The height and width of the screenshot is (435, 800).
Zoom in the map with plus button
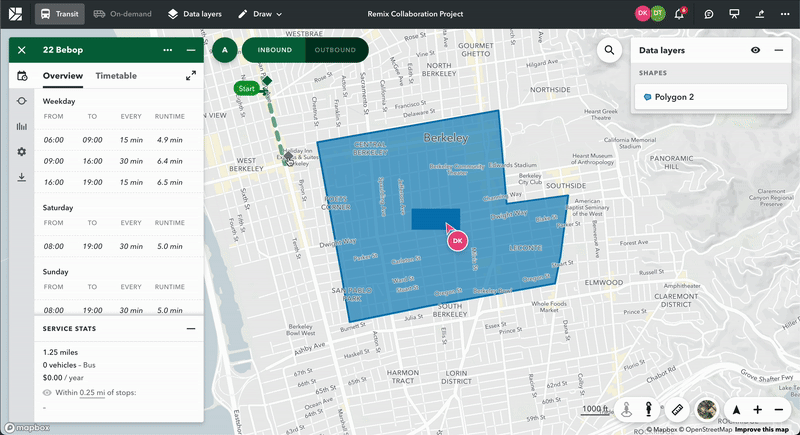757,409
